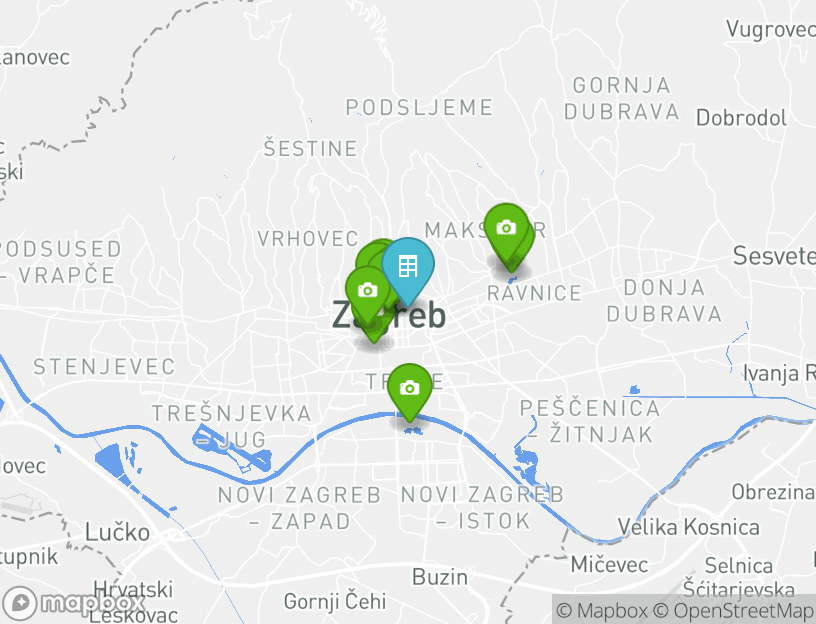Click the NOVI ZAGREB – ZAPAD label
The width and height of the screenshot is (816, 624).
tap(300, 508)
